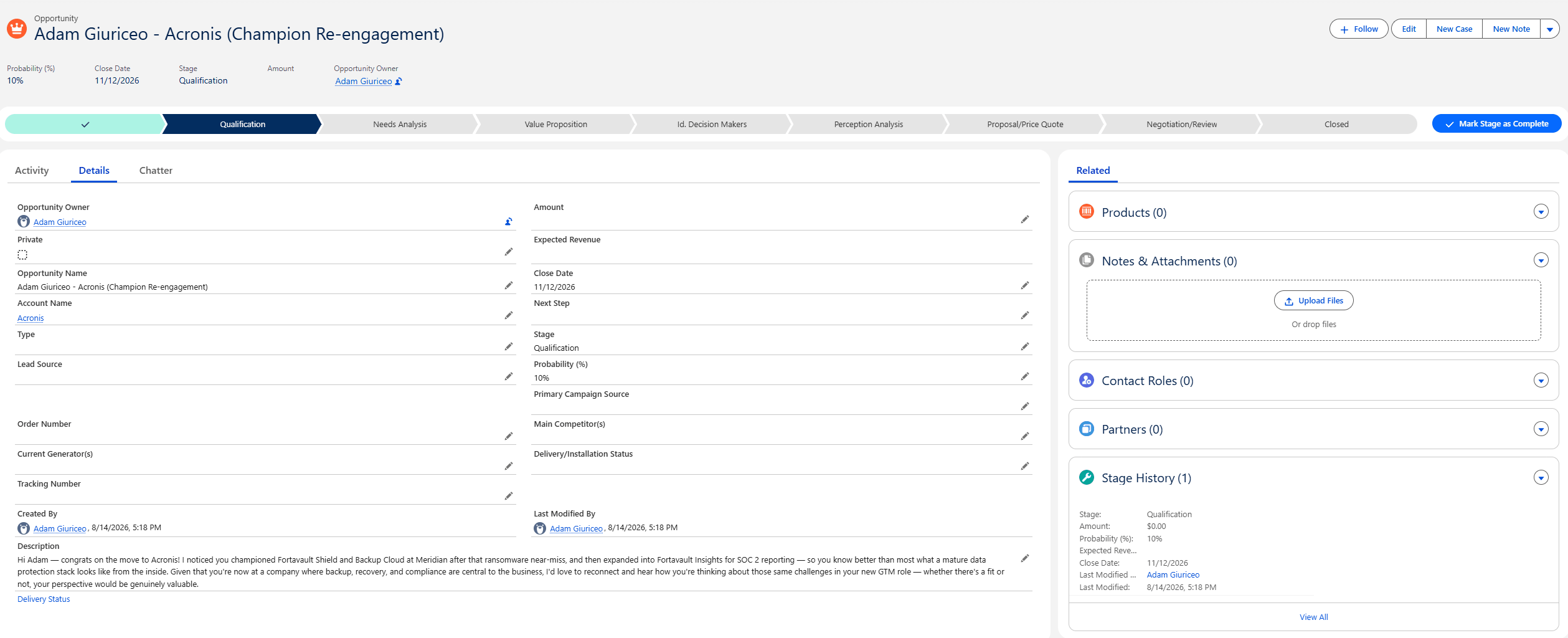
Task: Select Needs Analysis stage in path
Action: (x=400, y=124)
